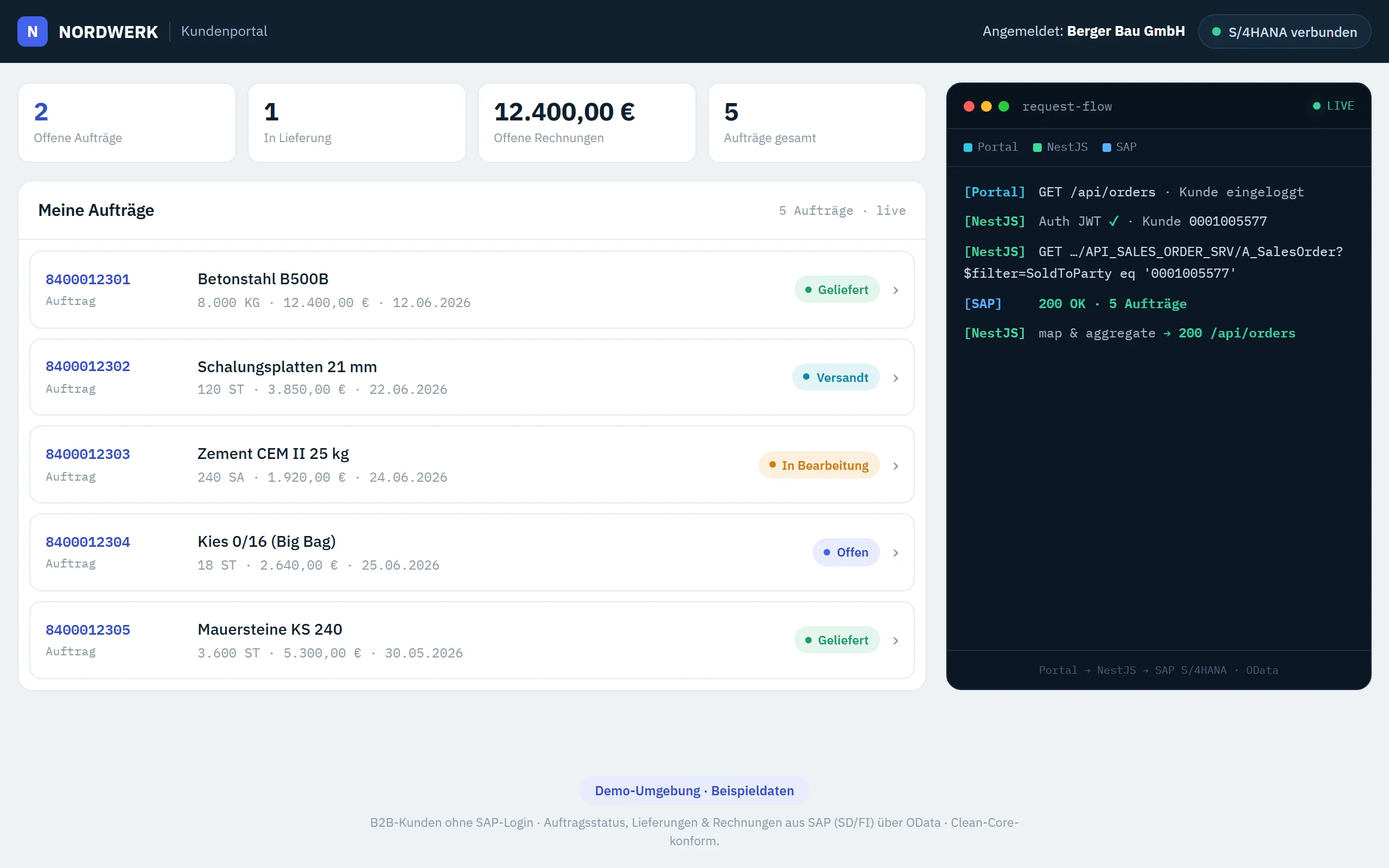This screenshot has height=868, width=1389.
Task: Expand order 8400012305 with its chevron
Action: 895,641
